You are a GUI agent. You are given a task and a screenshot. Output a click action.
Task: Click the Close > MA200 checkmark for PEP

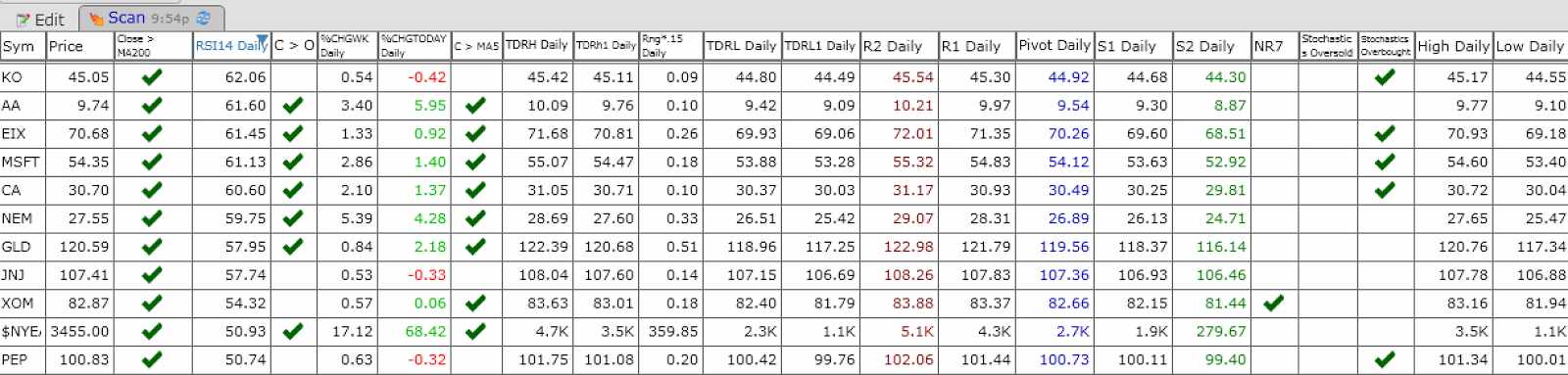point(152,360)
